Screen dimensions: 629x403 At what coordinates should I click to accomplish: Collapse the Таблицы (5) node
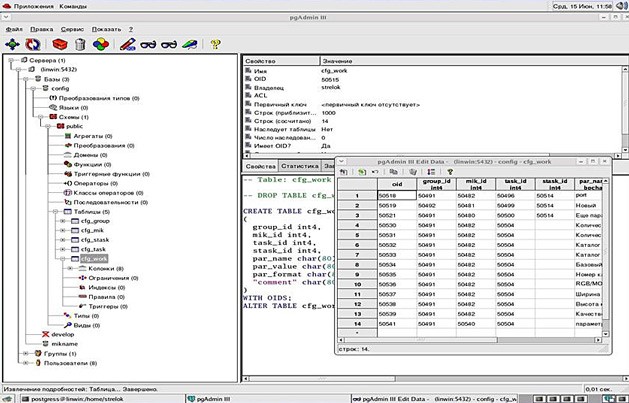click(x=55, y=212)
